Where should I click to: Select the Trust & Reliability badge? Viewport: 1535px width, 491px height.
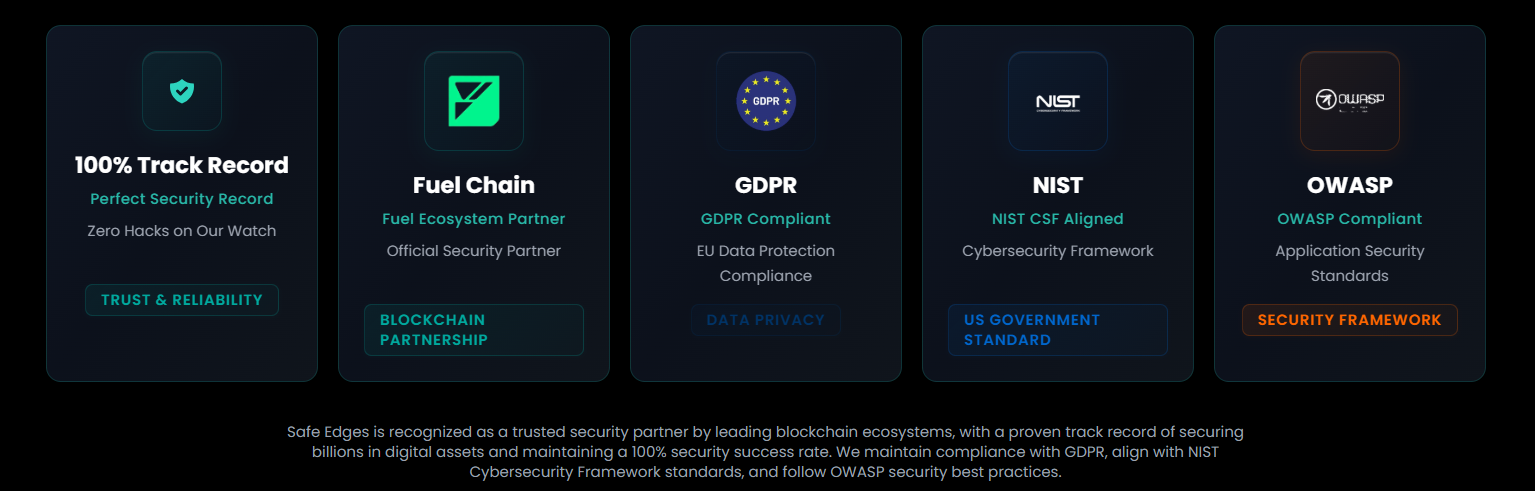(x=181, y=300)
